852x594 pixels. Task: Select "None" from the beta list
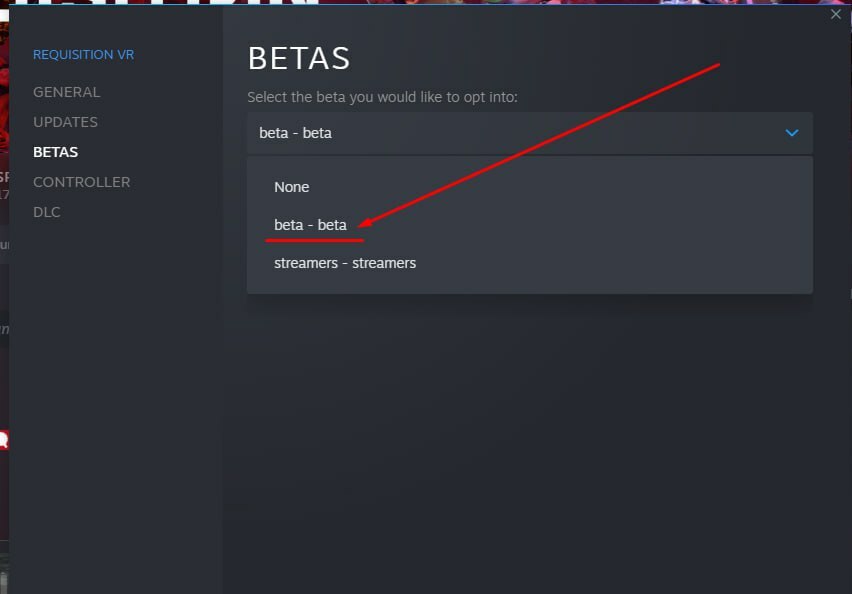(x=292, y=187)
